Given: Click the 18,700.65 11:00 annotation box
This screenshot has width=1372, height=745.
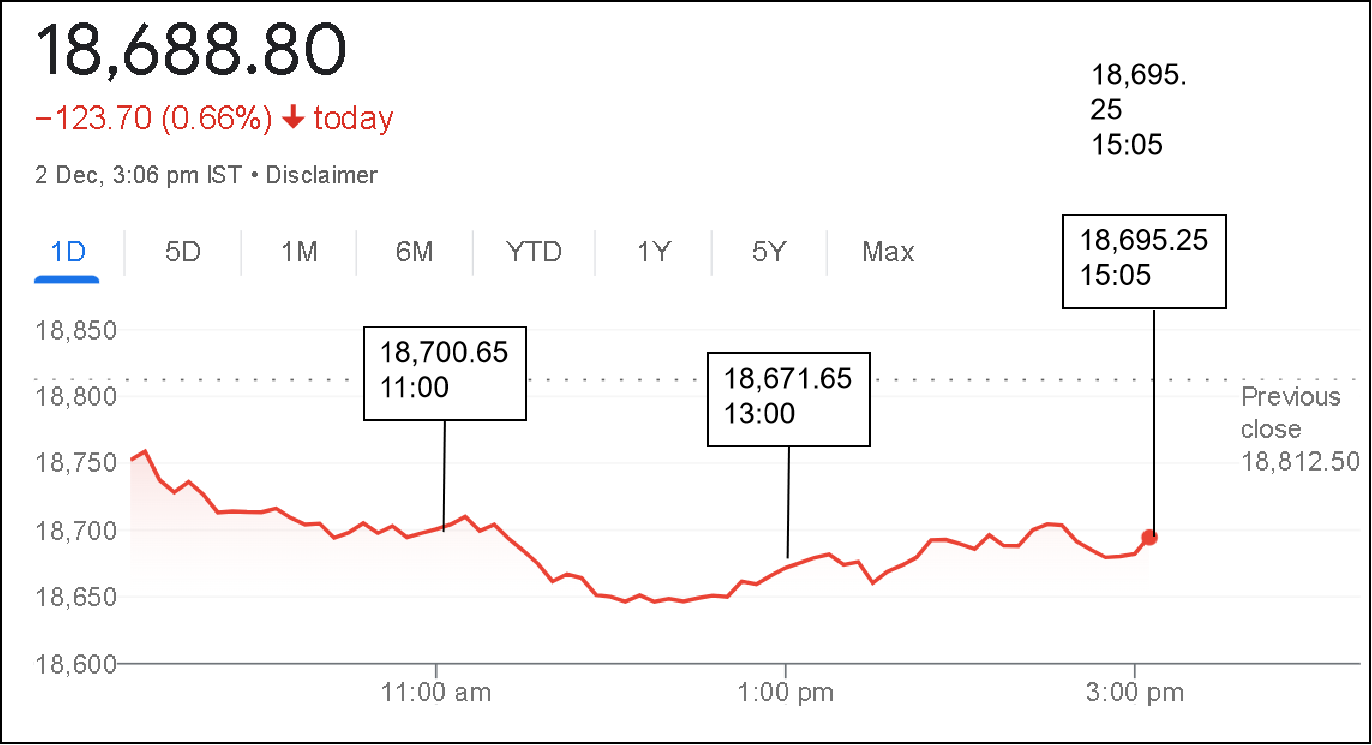Looking at the screenshot, I should 444,371.
